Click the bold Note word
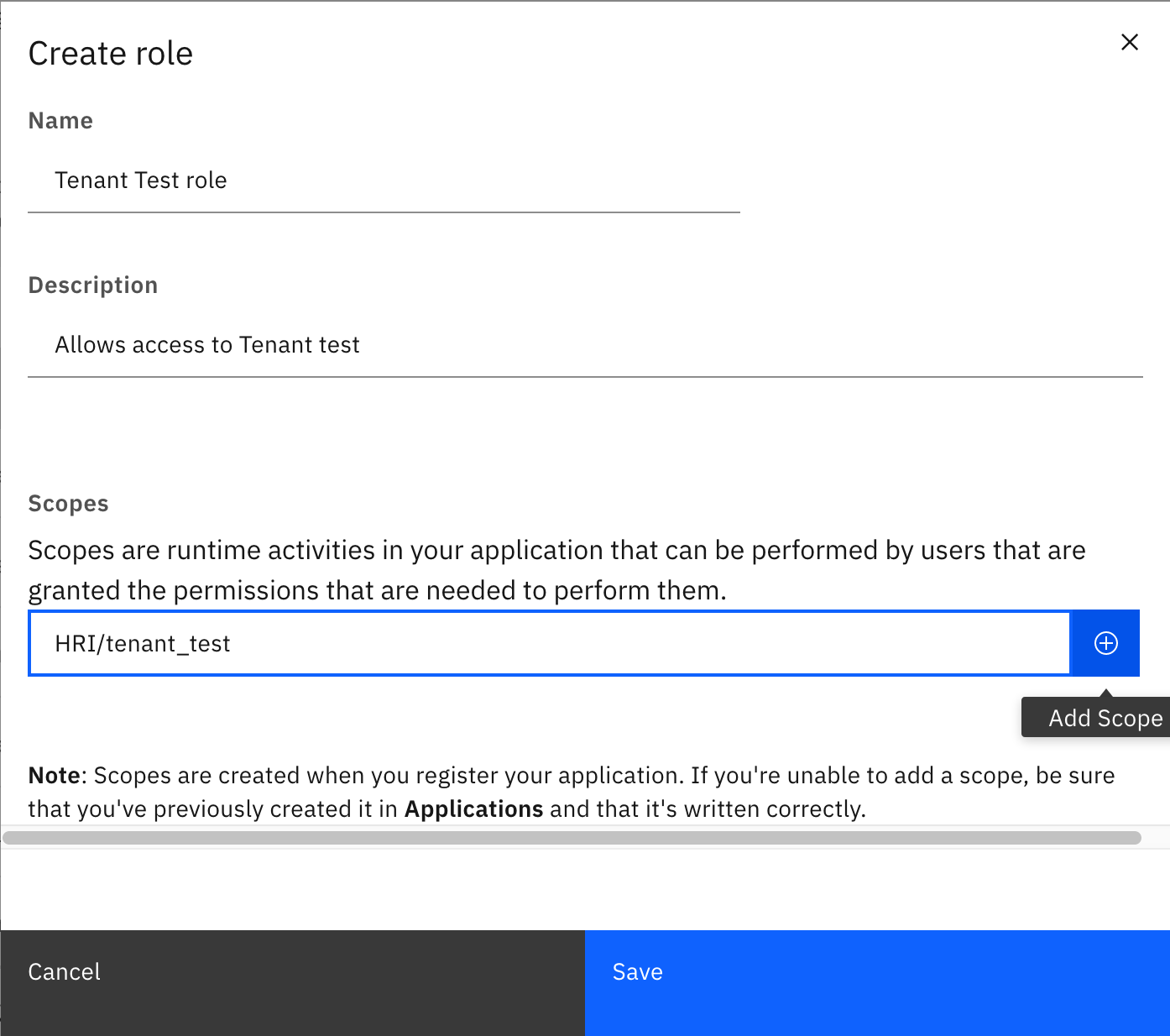Image resolution: width=1170 pixels, height=1036 pixels. click(x=55, y=775)
